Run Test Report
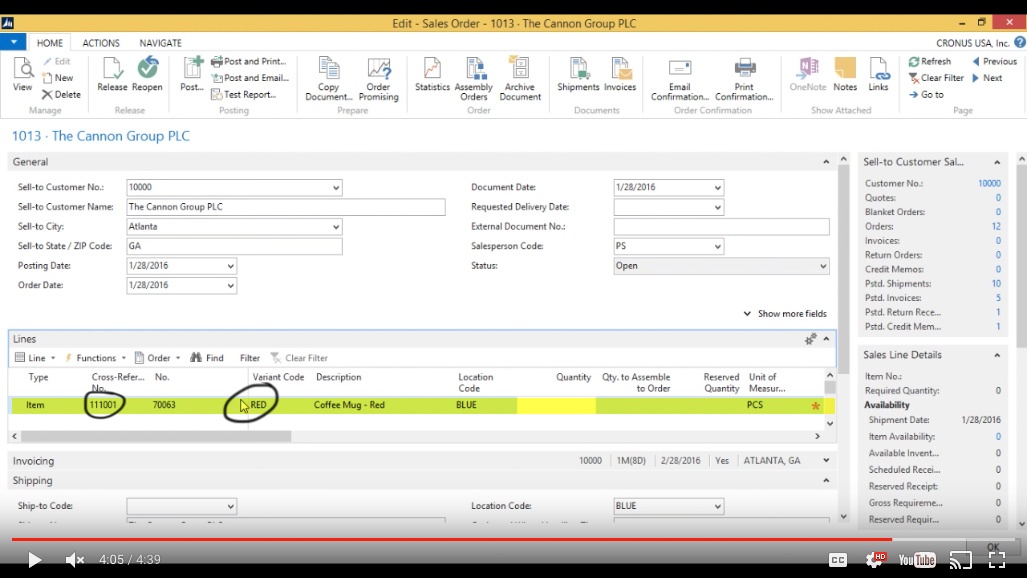Screen dimensions: 1027x578 [243, 94]
